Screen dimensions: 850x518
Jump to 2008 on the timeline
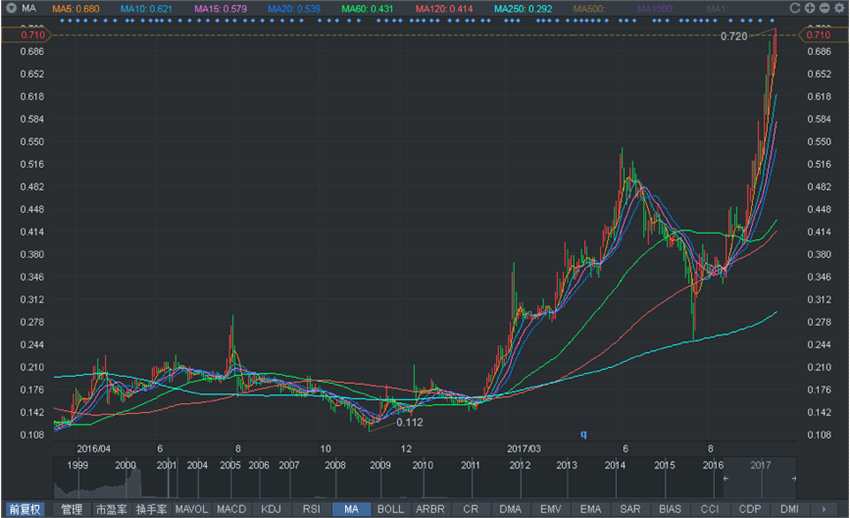(335, 465)
